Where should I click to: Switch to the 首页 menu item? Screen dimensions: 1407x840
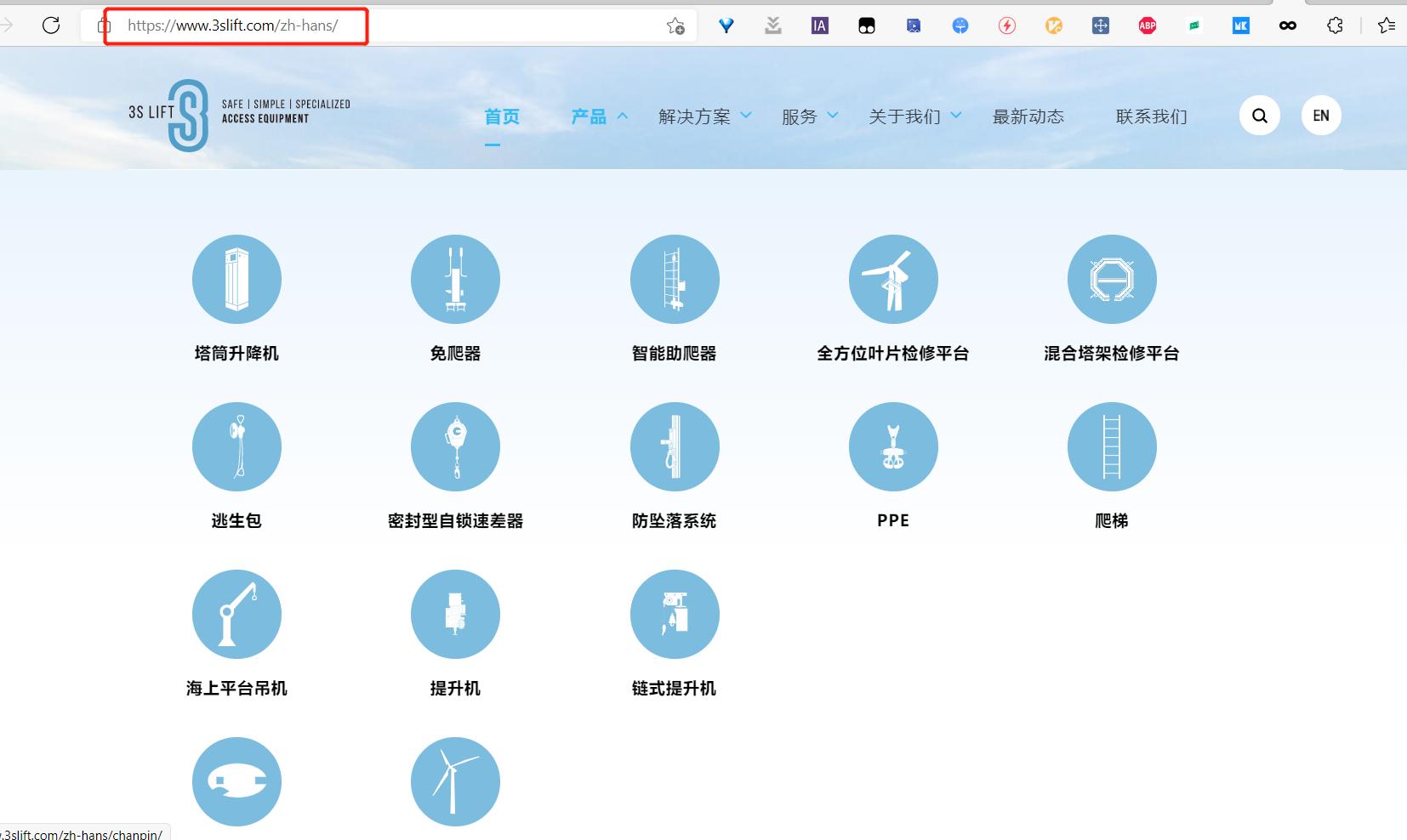point(502,116)
